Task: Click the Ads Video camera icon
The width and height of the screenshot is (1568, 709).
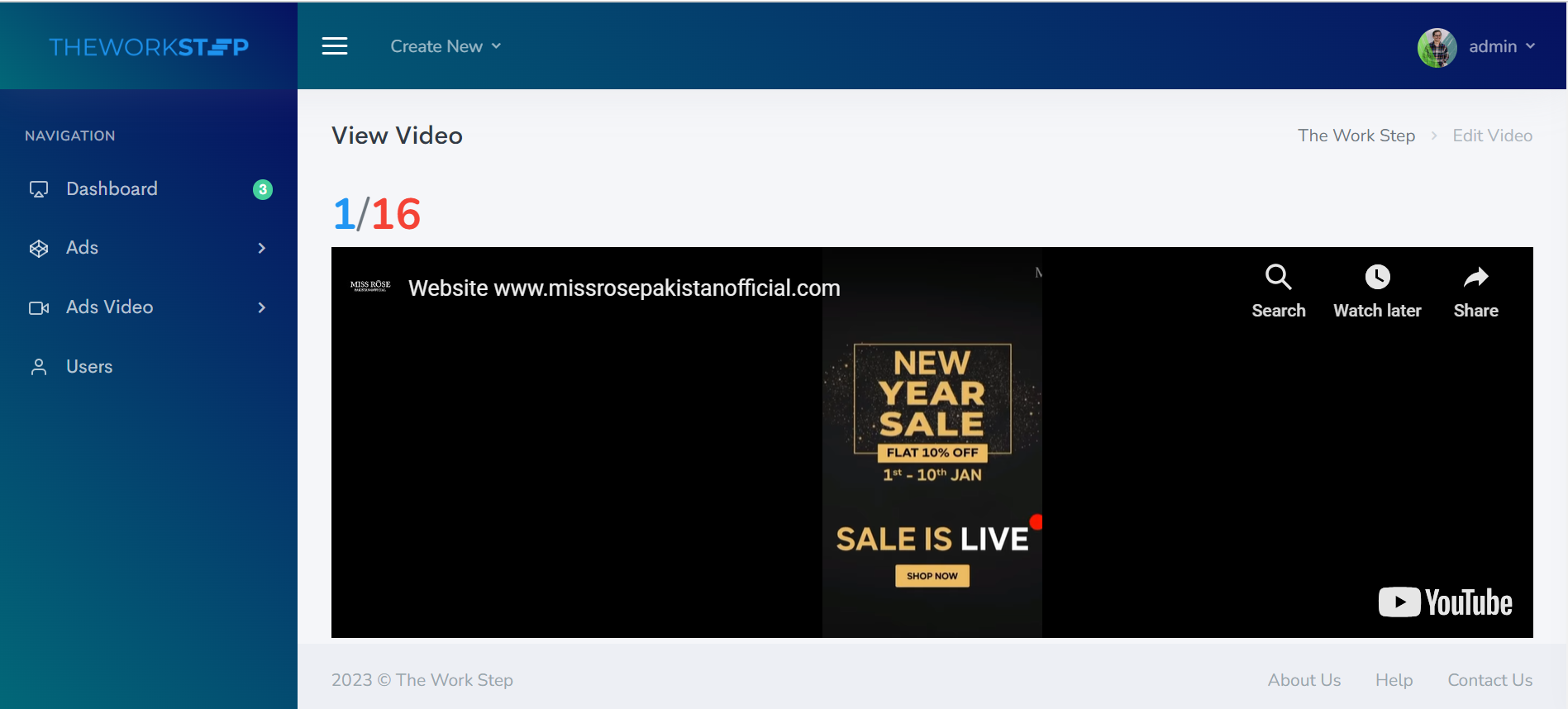Action: [39, 308]
